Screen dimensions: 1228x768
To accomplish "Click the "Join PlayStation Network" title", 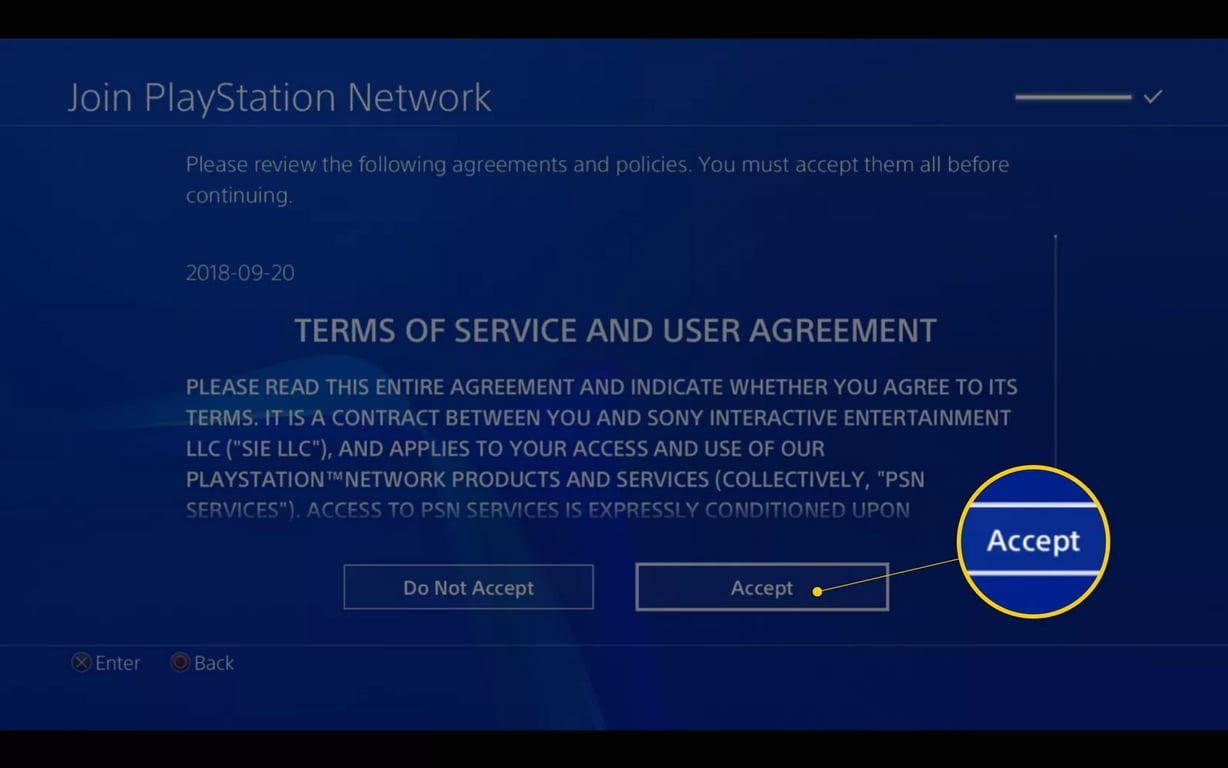I will 279,97.
